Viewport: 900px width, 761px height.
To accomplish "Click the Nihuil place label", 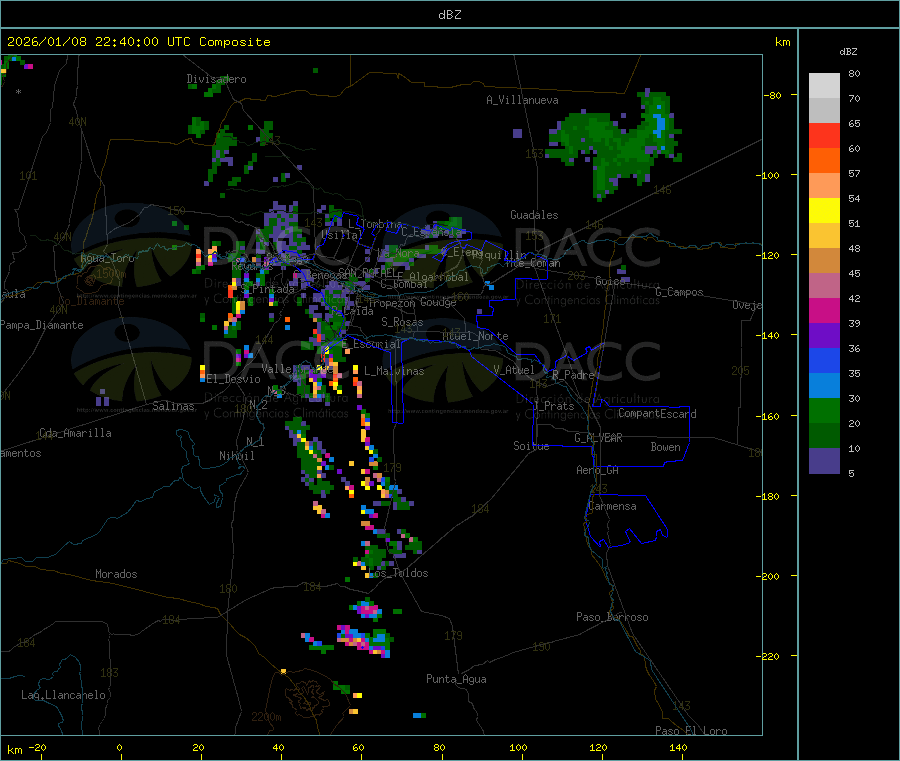I will pos(236,456).
